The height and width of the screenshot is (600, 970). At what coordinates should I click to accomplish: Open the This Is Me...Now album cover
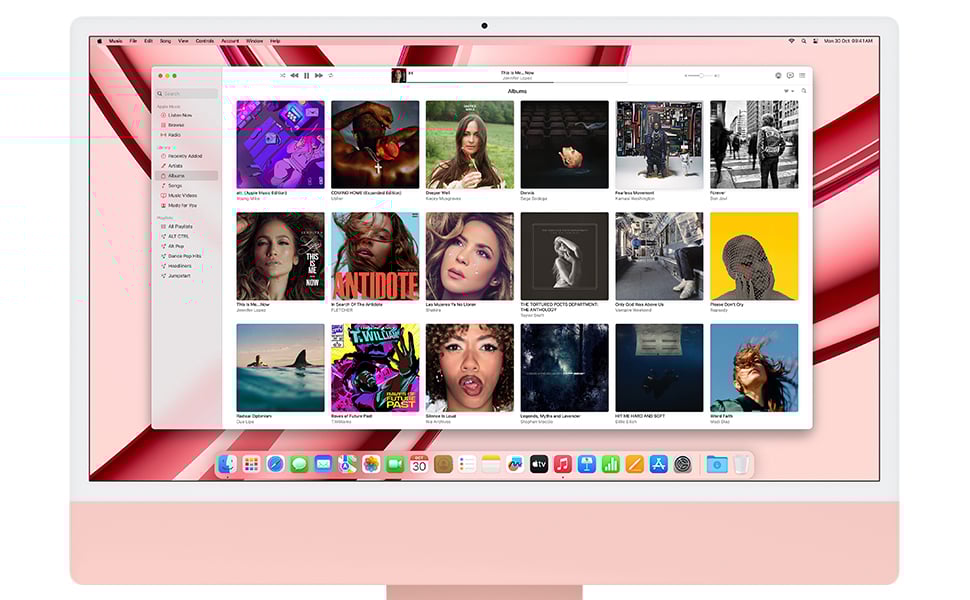click(280, 256)
